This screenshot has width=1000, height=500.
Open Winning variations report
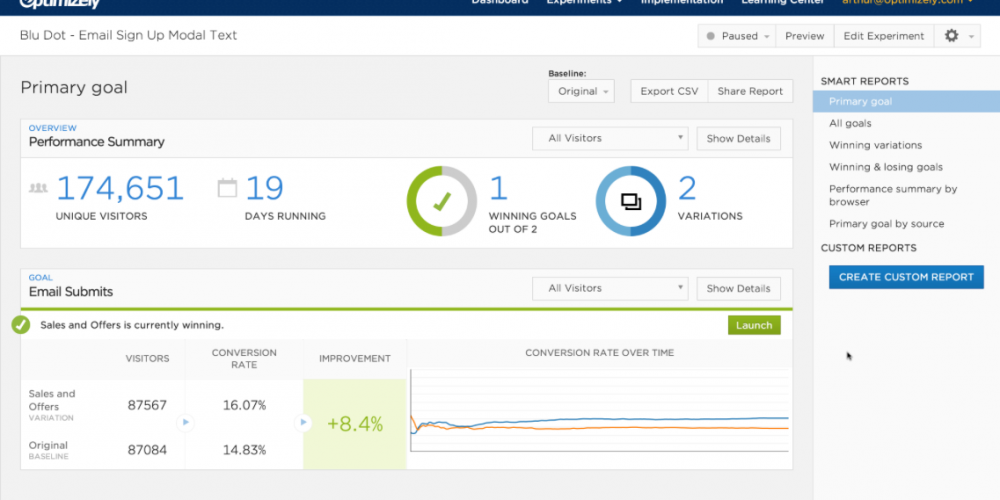[x=876, y=145]
